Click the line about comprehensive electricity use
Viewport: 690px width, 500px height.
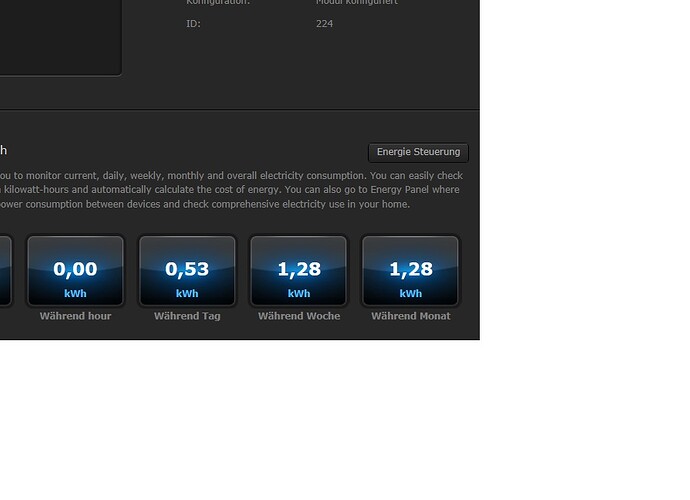[x=205, y=204]
